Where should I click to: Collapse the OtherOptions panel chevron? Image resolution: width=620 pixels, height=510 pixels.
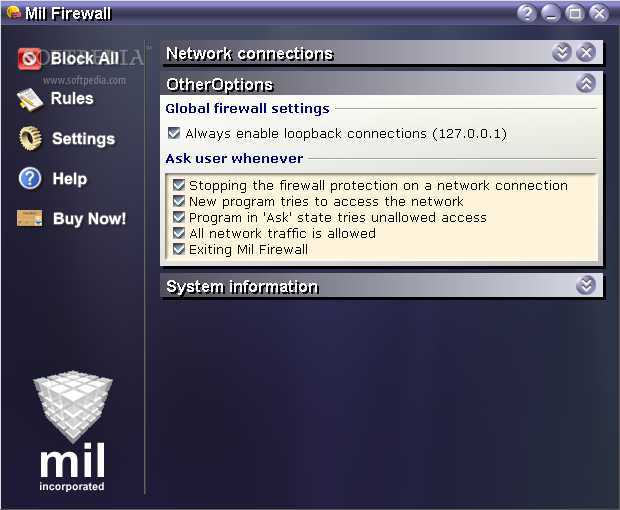click(x=586, y=83)
